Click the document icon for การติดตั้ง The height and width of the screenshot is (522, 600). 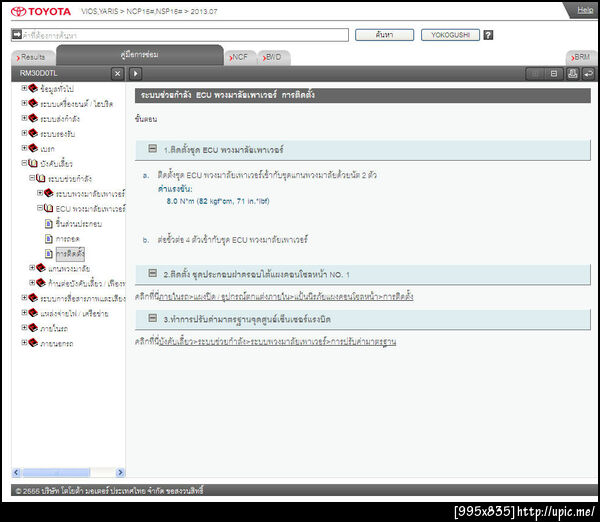coord(49,254)
